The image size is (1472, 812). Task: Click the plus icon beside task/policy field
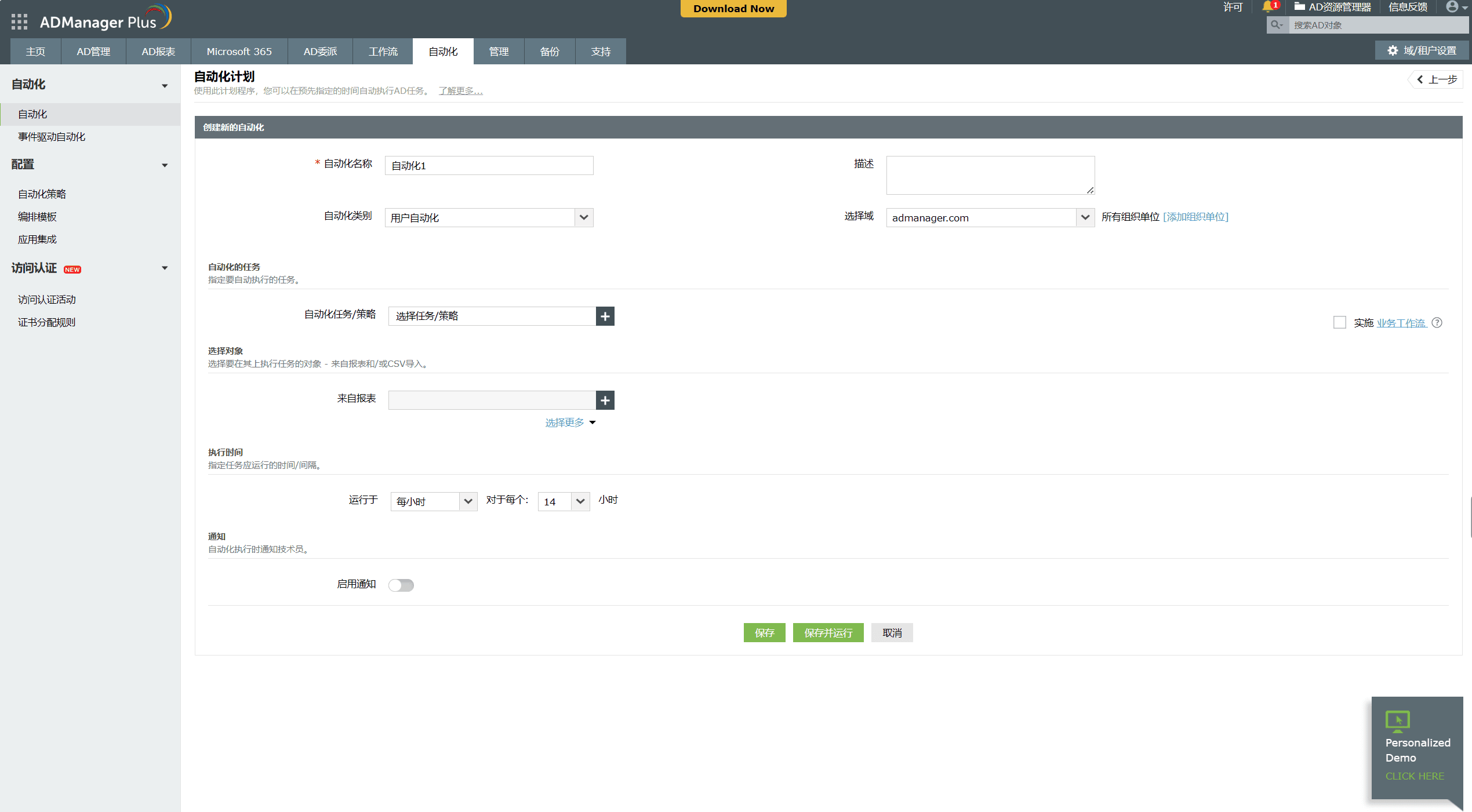[605, 316]
